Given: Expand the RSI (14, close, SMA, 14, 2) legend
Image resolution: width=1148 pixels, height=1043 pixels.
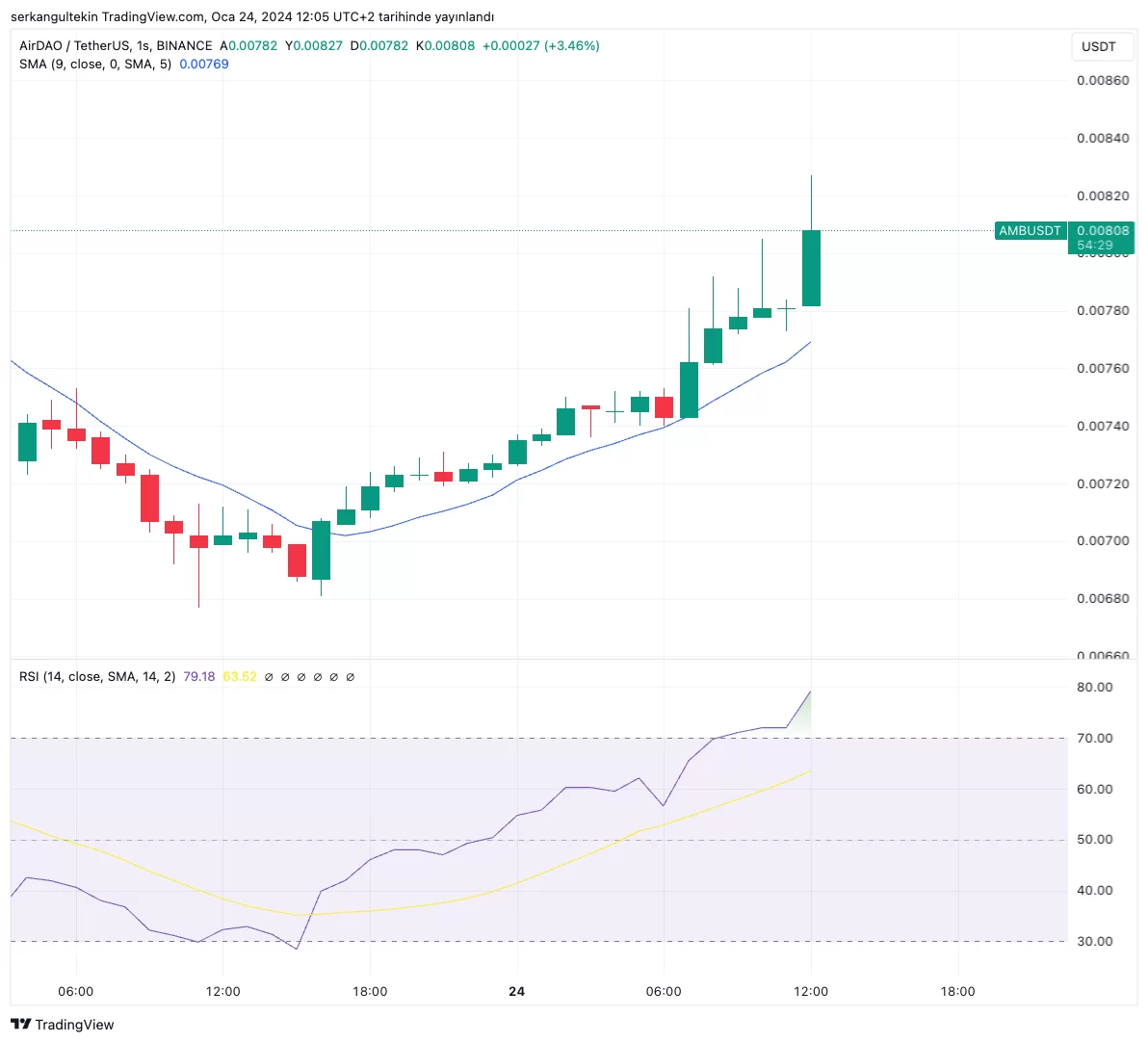Looking at the screenshot, I should coord(97,677).
